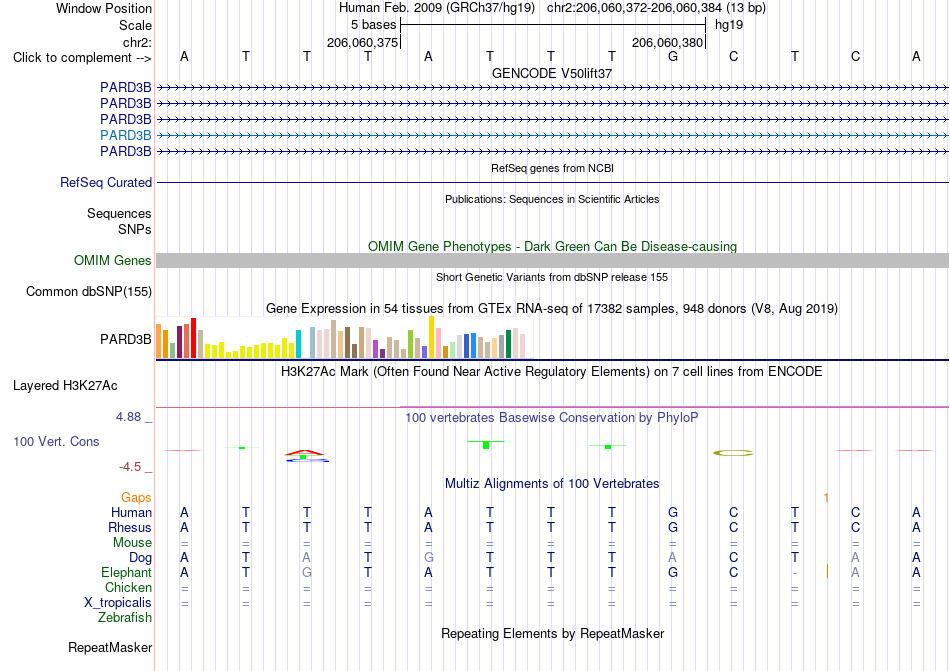This screenshot has height=671, width=950.
Task: Click the faded G in the Dog row
Action: [x=428, y=557]
